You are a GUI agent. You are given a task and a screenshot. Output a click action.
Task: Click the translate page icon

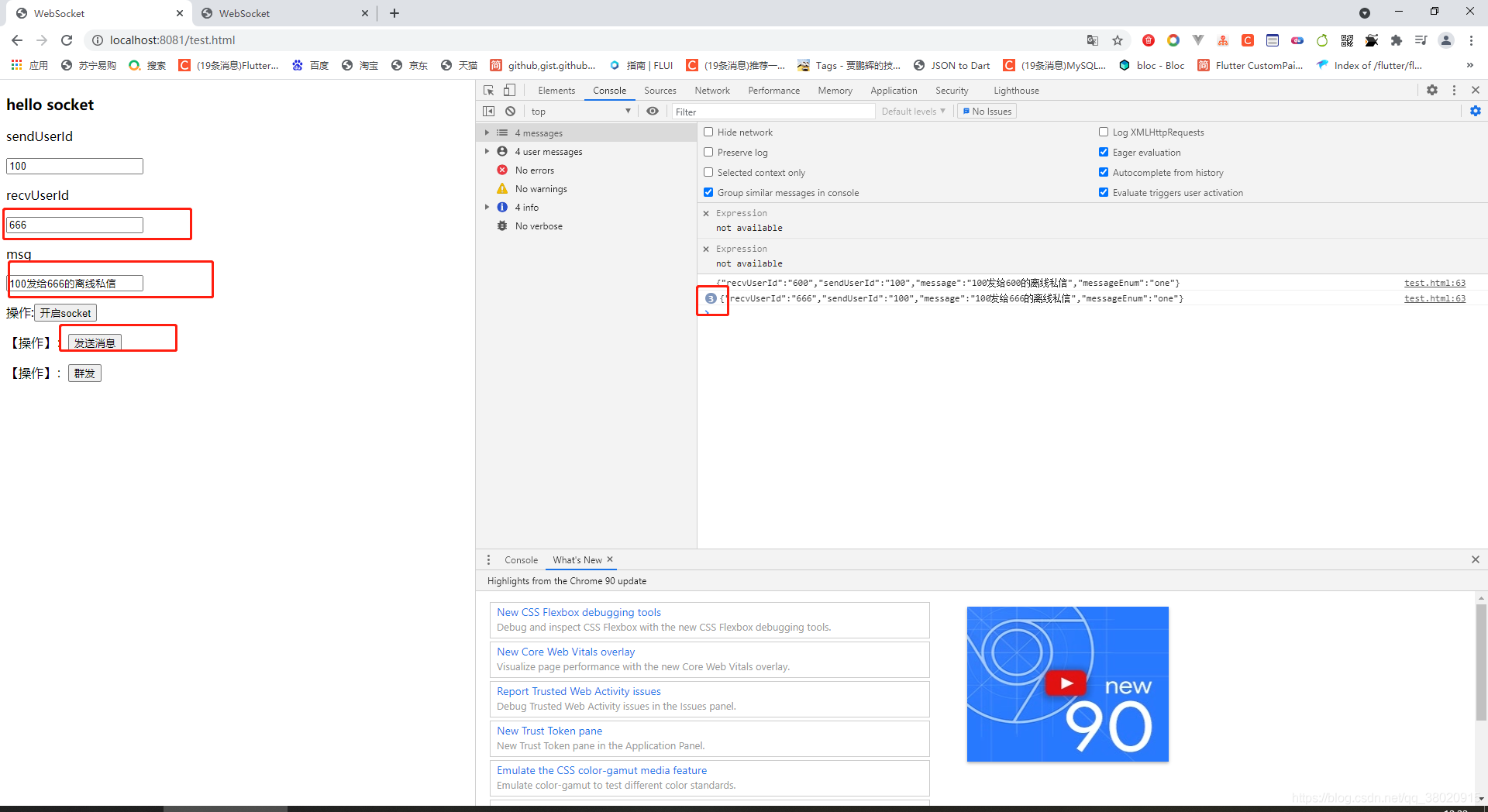(1093, 40)
